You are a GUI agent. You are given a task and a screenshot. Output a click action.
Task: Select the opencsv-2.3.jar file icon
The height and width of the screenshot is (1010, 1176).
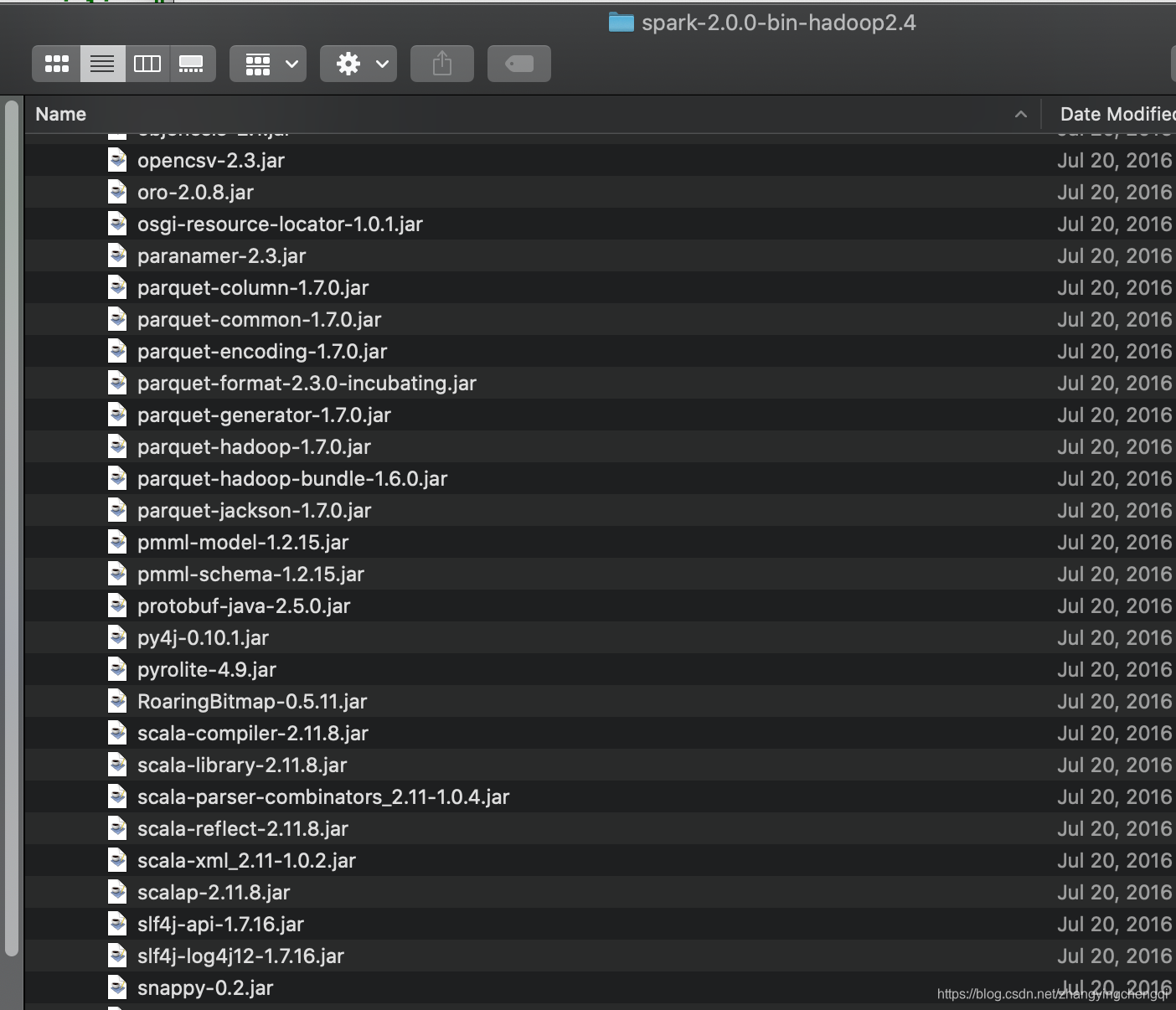tap(117, 160)
